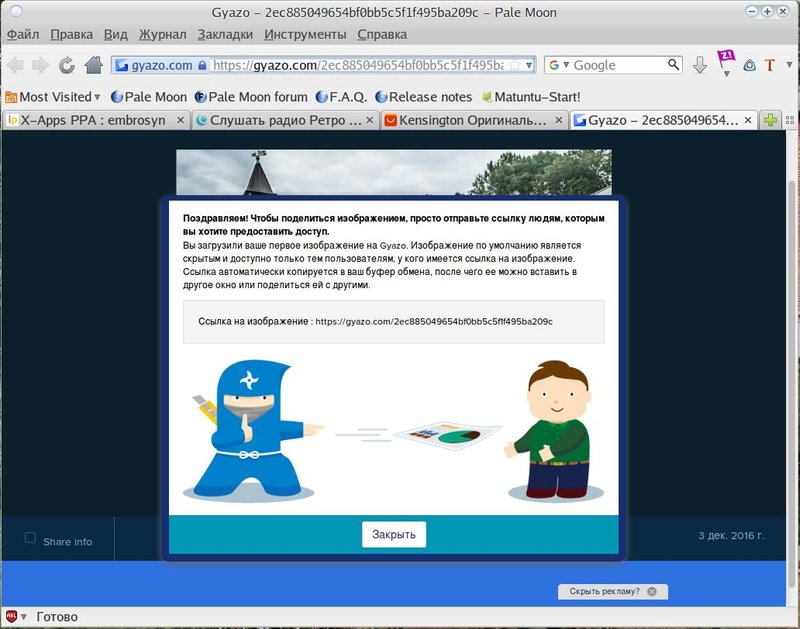Open the Закладки menu
The height and width of the screenshot is (629, 800).
tap(225, 34)
